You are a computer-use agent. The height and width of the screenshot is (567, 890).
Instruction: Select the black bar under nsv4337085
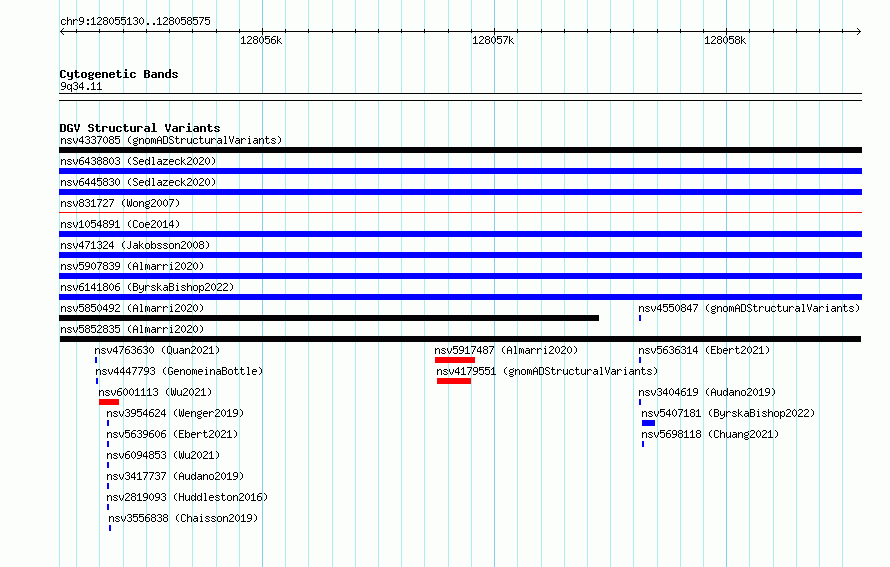460,150
